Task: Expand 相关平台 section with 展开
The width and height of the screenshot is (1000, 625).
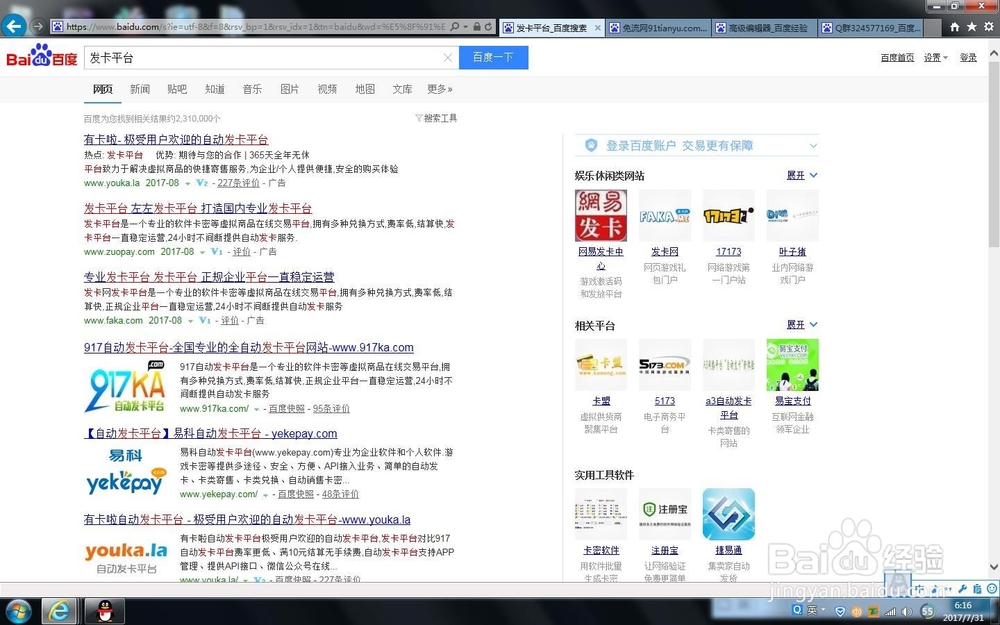Action: (x=802, y=325)
